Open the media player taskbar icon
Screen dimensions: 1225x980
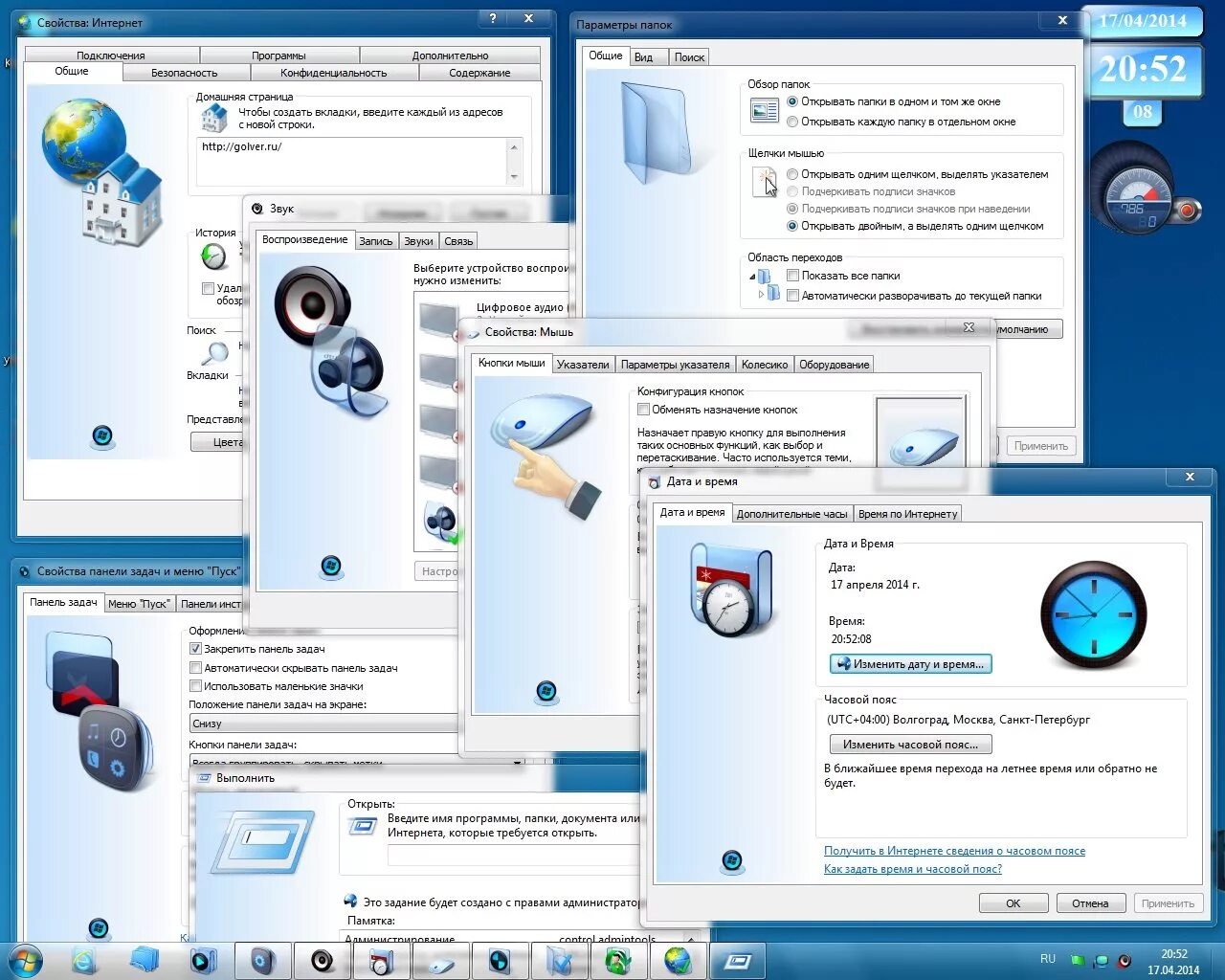[203, 960]
